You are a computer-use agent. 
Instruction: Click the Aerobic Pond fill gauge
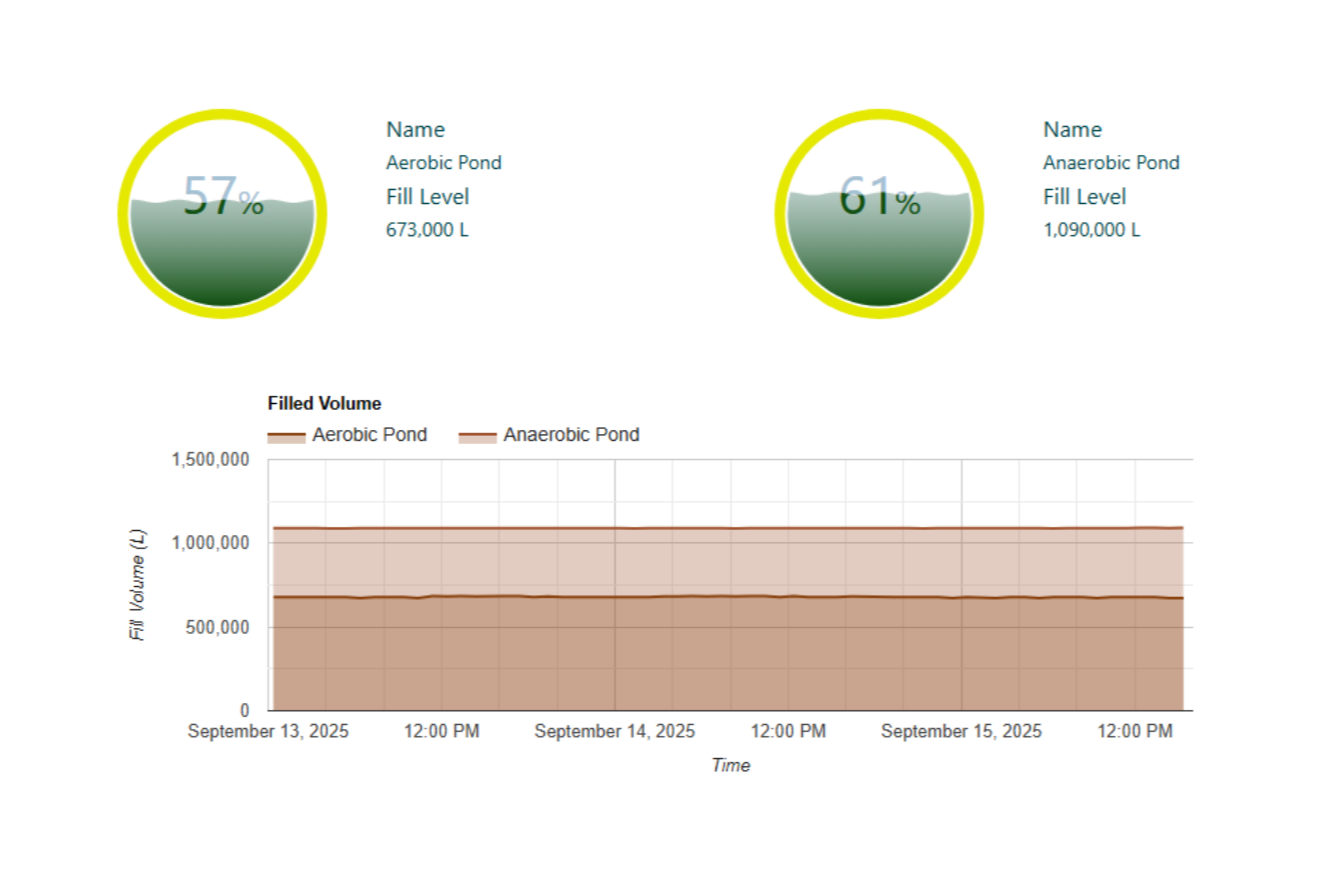pos(222,214)
